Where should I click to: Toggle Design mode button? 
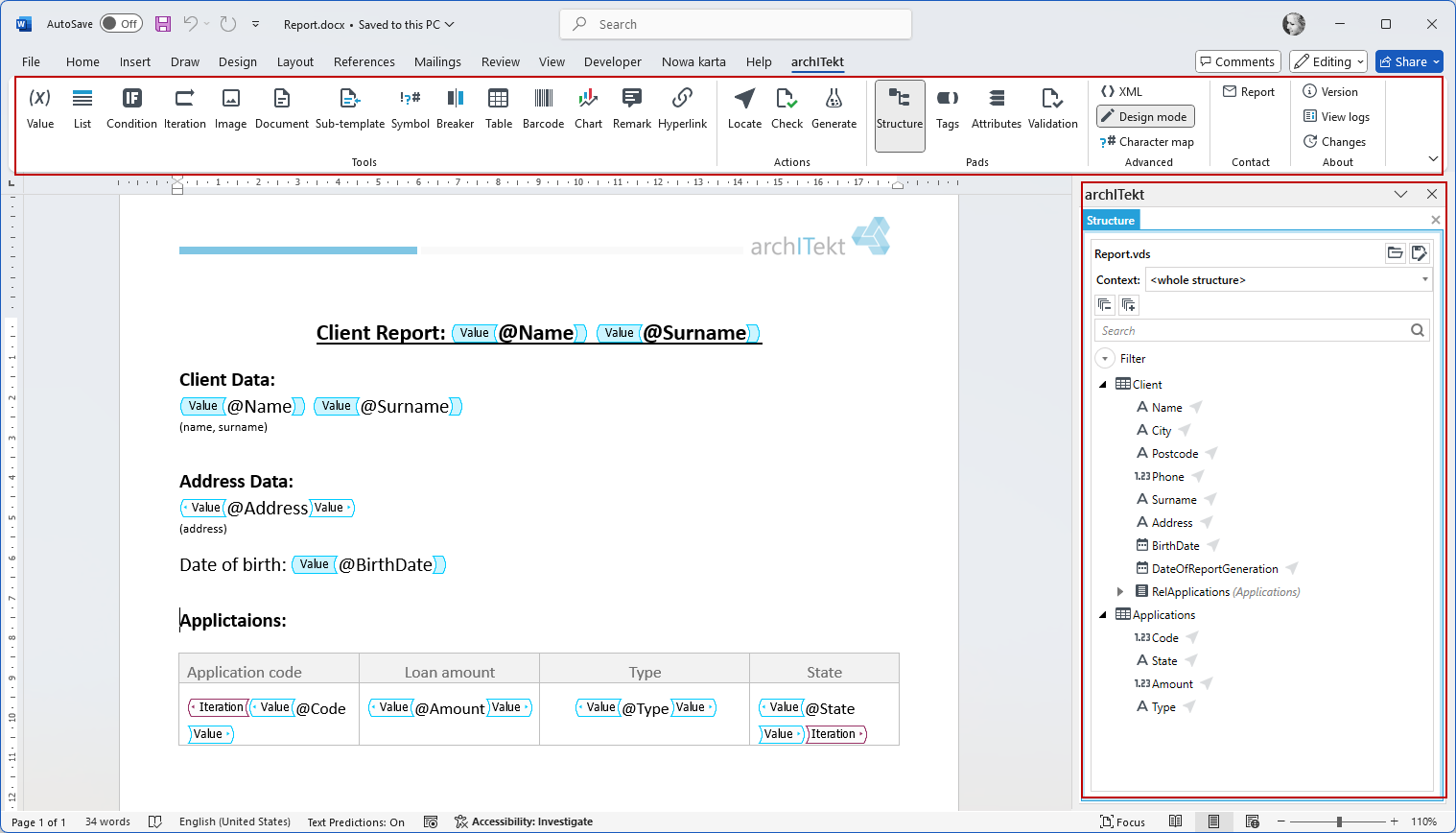[1145, 117]
